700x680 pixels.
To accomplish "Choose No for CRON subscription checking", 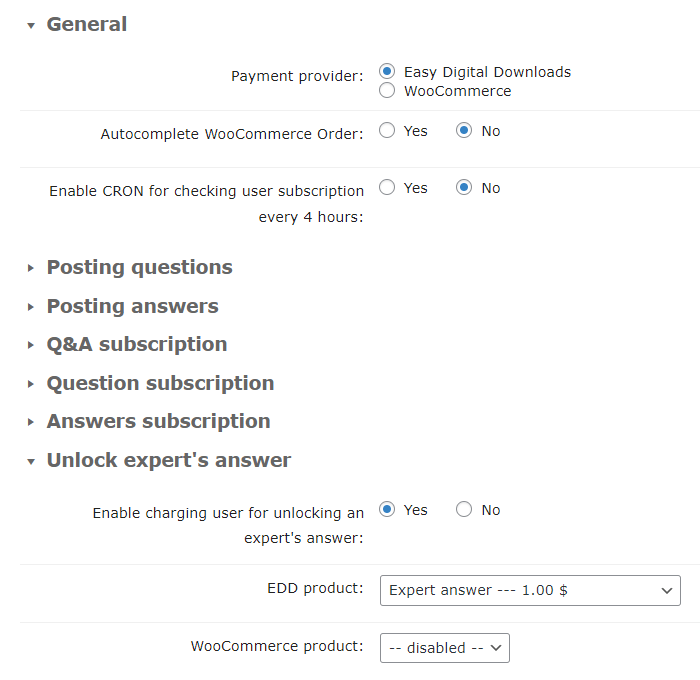I will pyautogui.click(x=464, y=188).
